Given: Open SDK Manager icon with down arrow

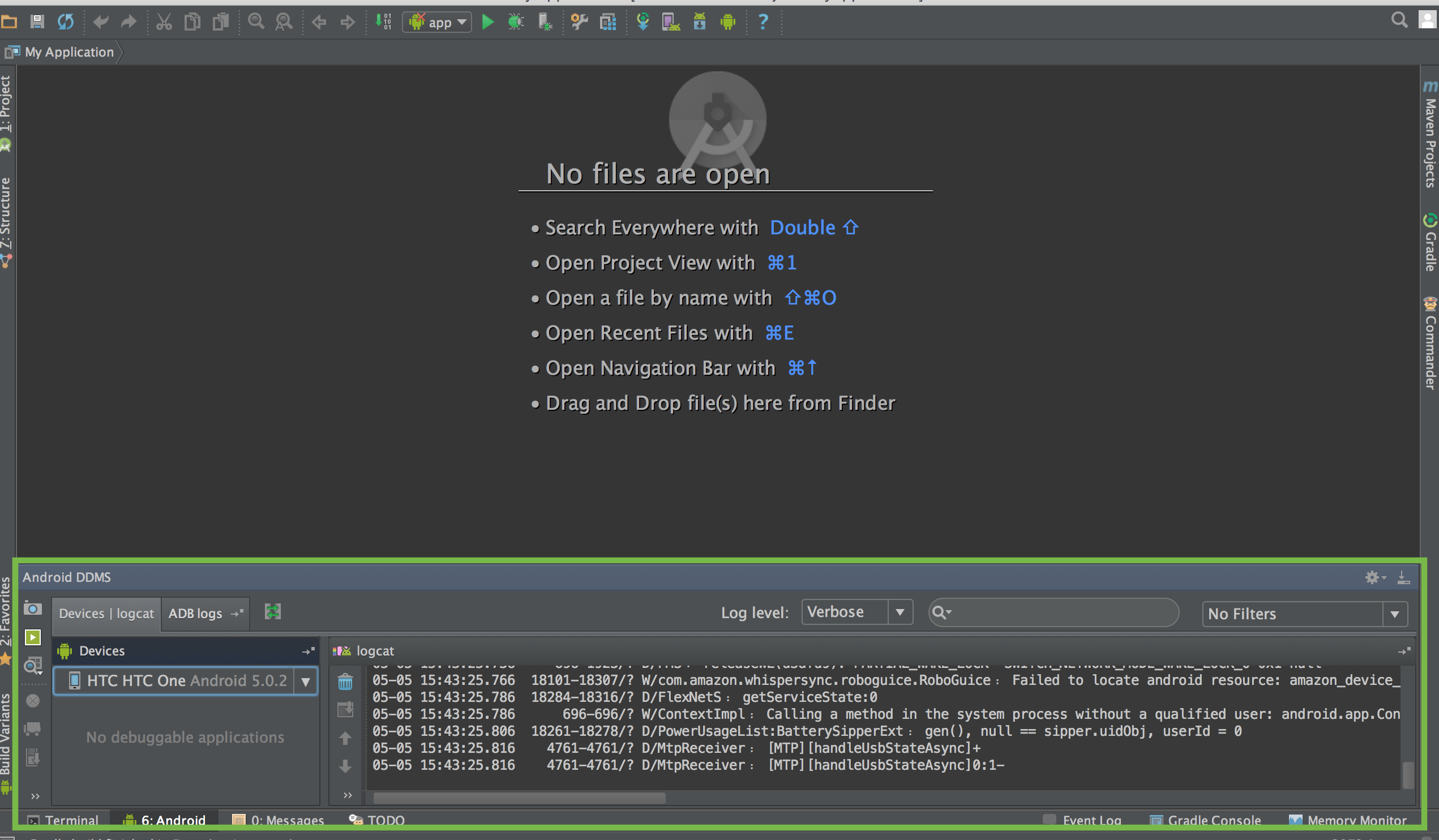Looking at the screenshot, I should click(x=700, y=22).
